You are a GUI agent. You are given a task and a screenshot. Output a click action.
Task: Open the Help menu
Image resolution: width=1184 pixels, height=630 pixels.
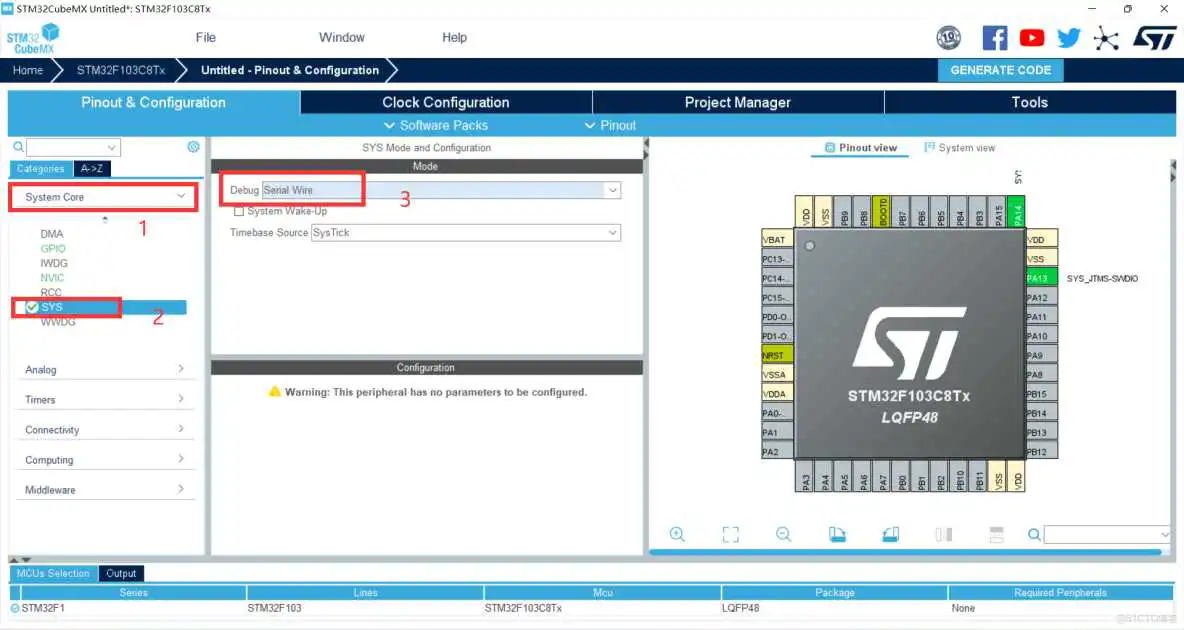[x=454, y=37]
